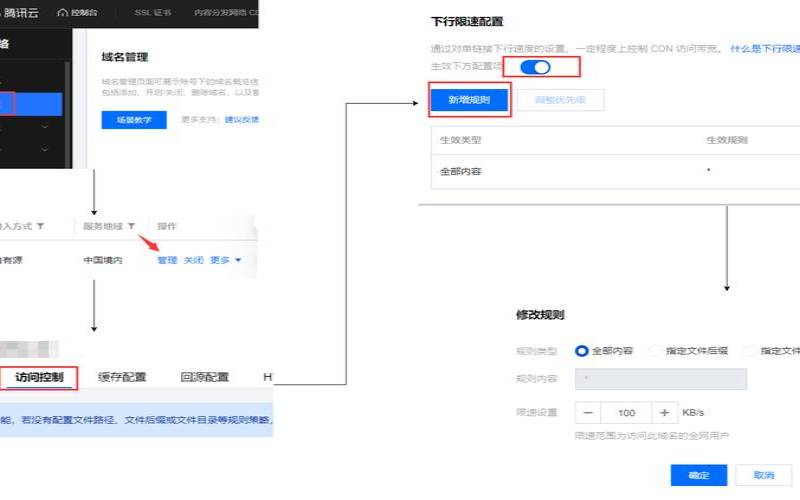Select the 指定文件后缀 radio option
The width and height of the screenshot is (800, 500).
click(655, 351)
